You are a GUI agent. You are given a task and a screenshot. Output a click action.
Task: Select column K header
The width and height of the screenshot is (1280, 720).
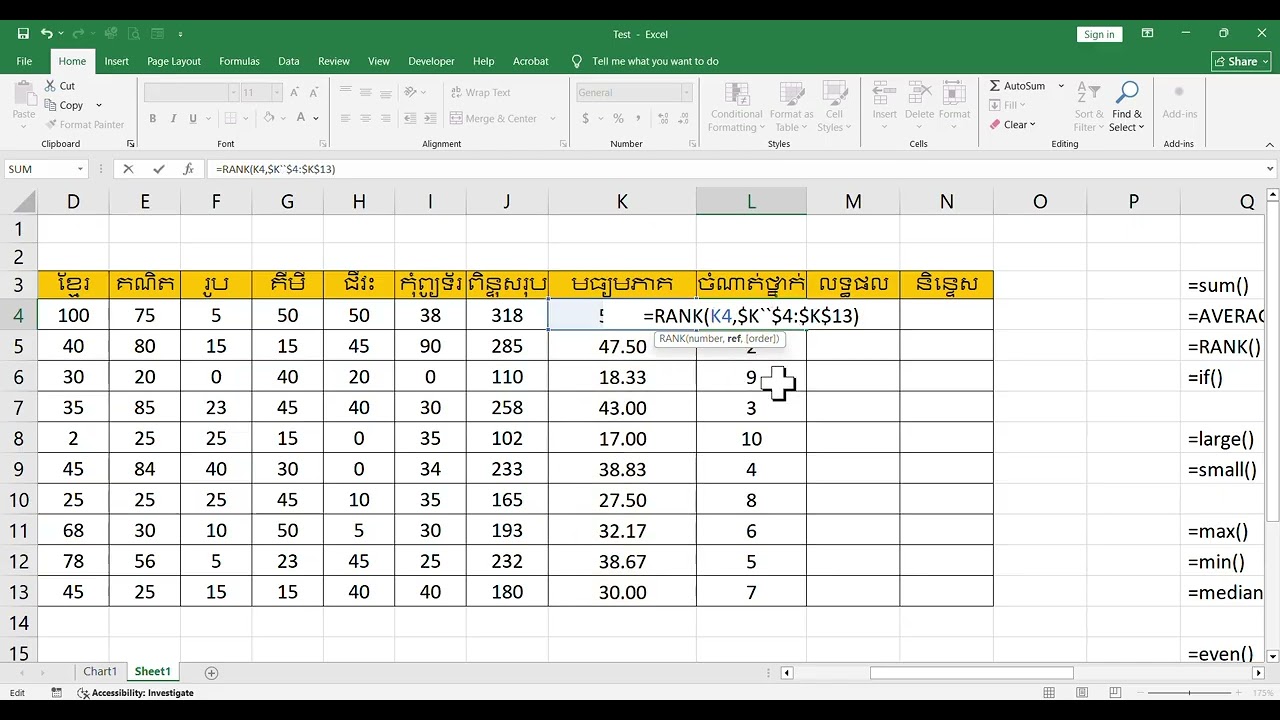622,202
